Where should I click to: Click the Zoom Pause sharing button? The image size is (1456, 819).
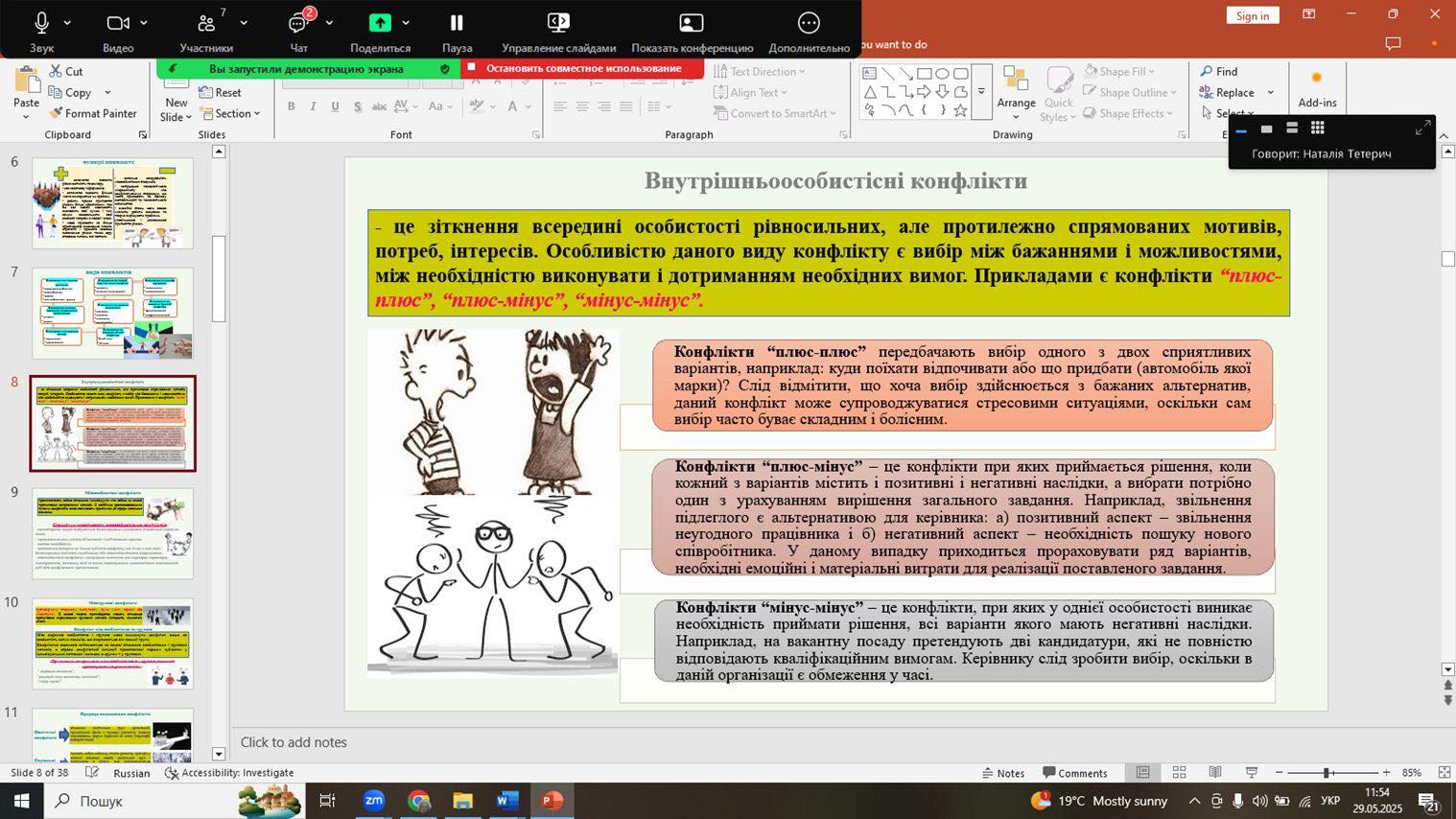click(457, 30)
